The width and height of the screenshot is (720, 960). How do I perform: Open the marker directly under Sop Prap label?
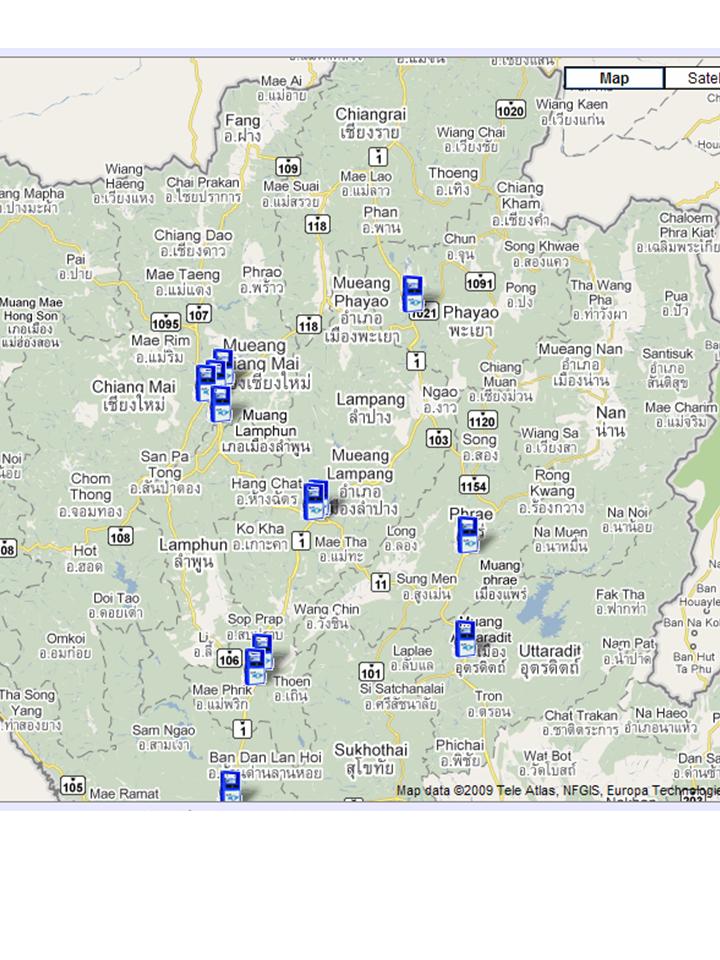(x=263, y=644)
